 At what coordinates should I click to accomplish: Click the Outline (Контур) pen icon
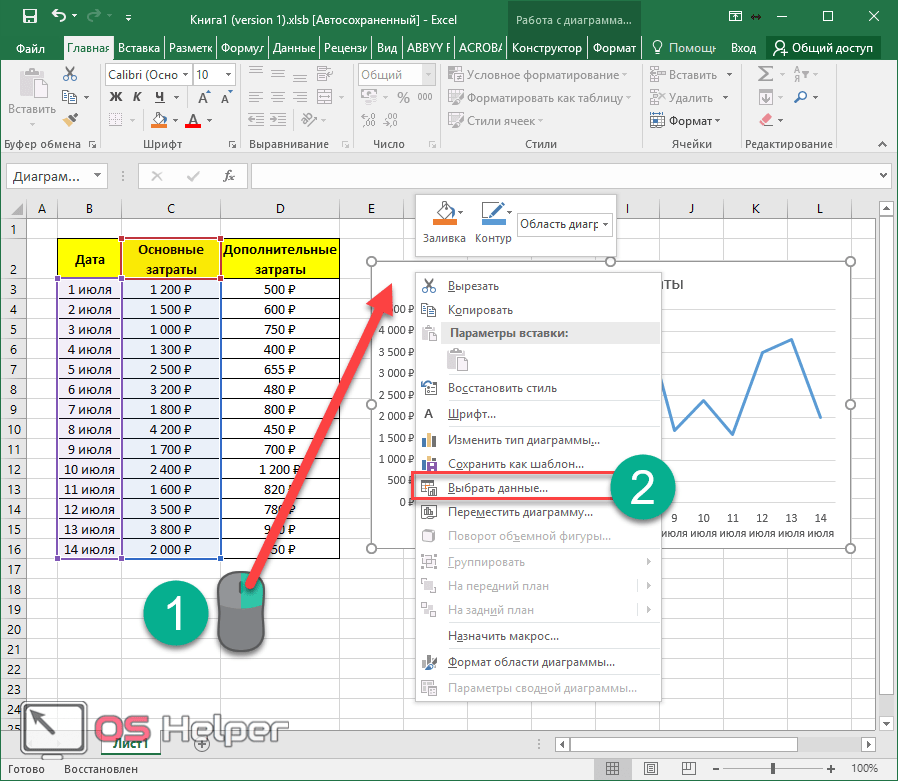pyautogui.click(x=492, y=213)
